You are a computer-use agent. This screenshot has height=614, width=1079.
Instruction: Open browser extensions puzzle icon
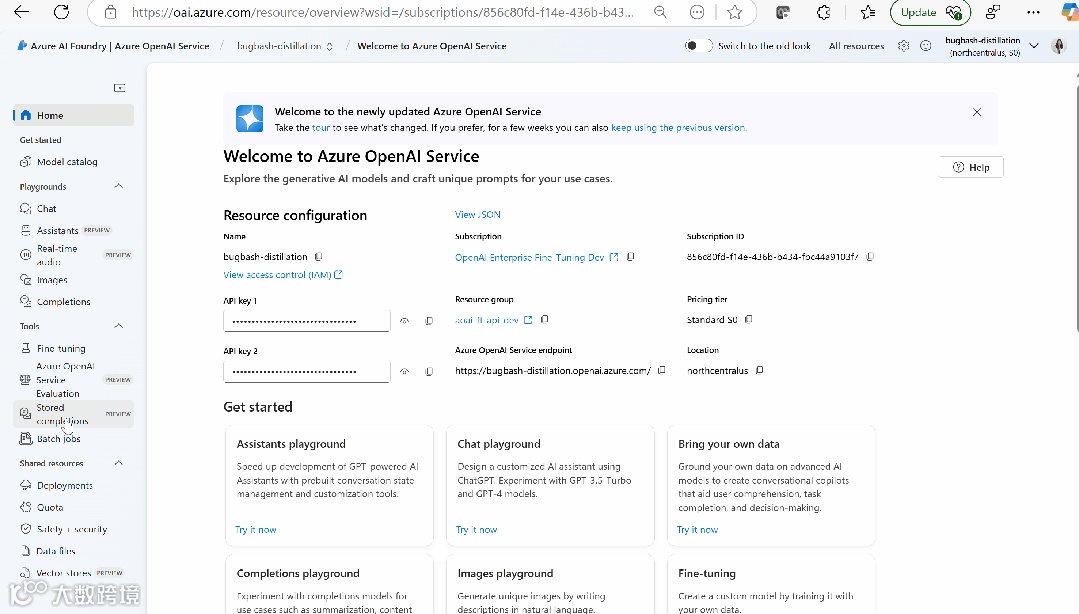point(823,12)
